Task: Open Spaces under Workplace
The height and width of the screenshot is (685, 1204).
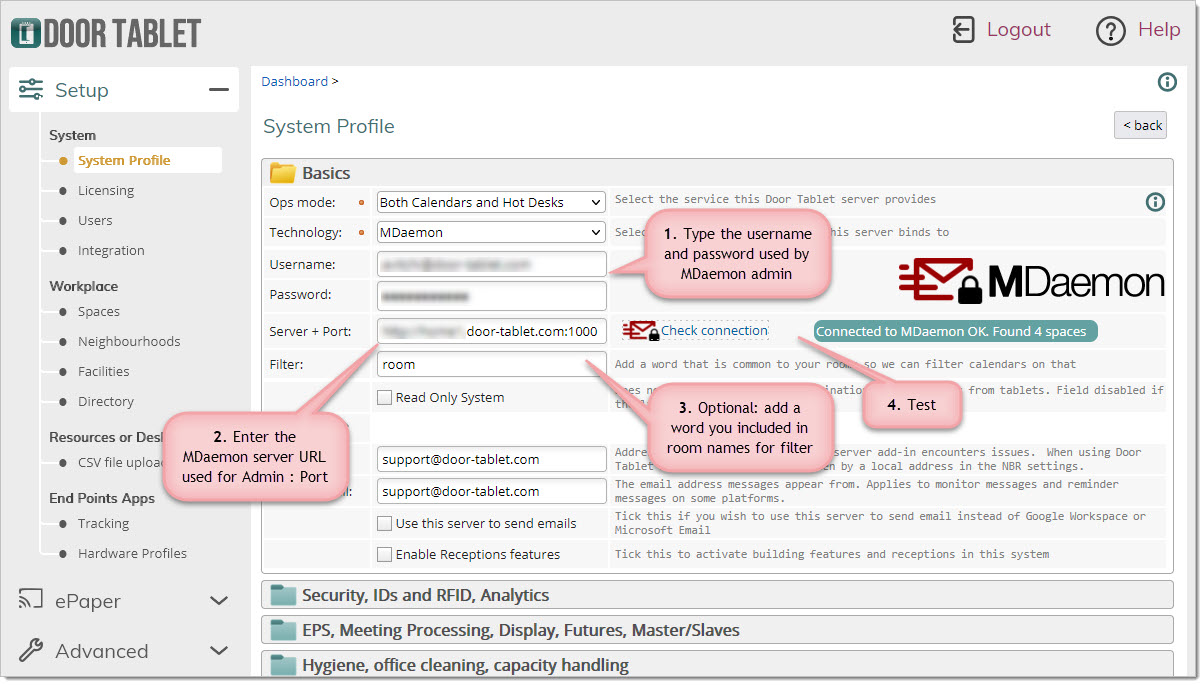Action: 99,311
